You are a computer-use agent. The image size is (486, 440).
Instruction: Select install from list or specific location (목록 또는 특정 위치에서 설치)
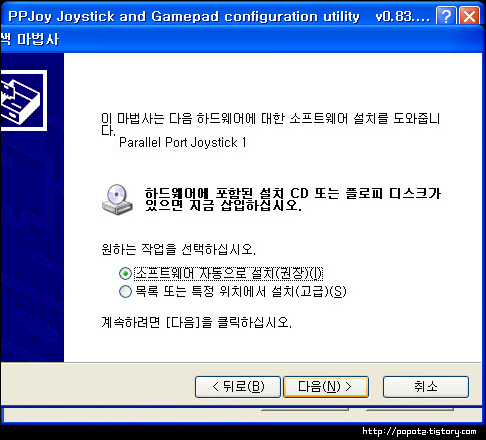[x=125, y=292]
